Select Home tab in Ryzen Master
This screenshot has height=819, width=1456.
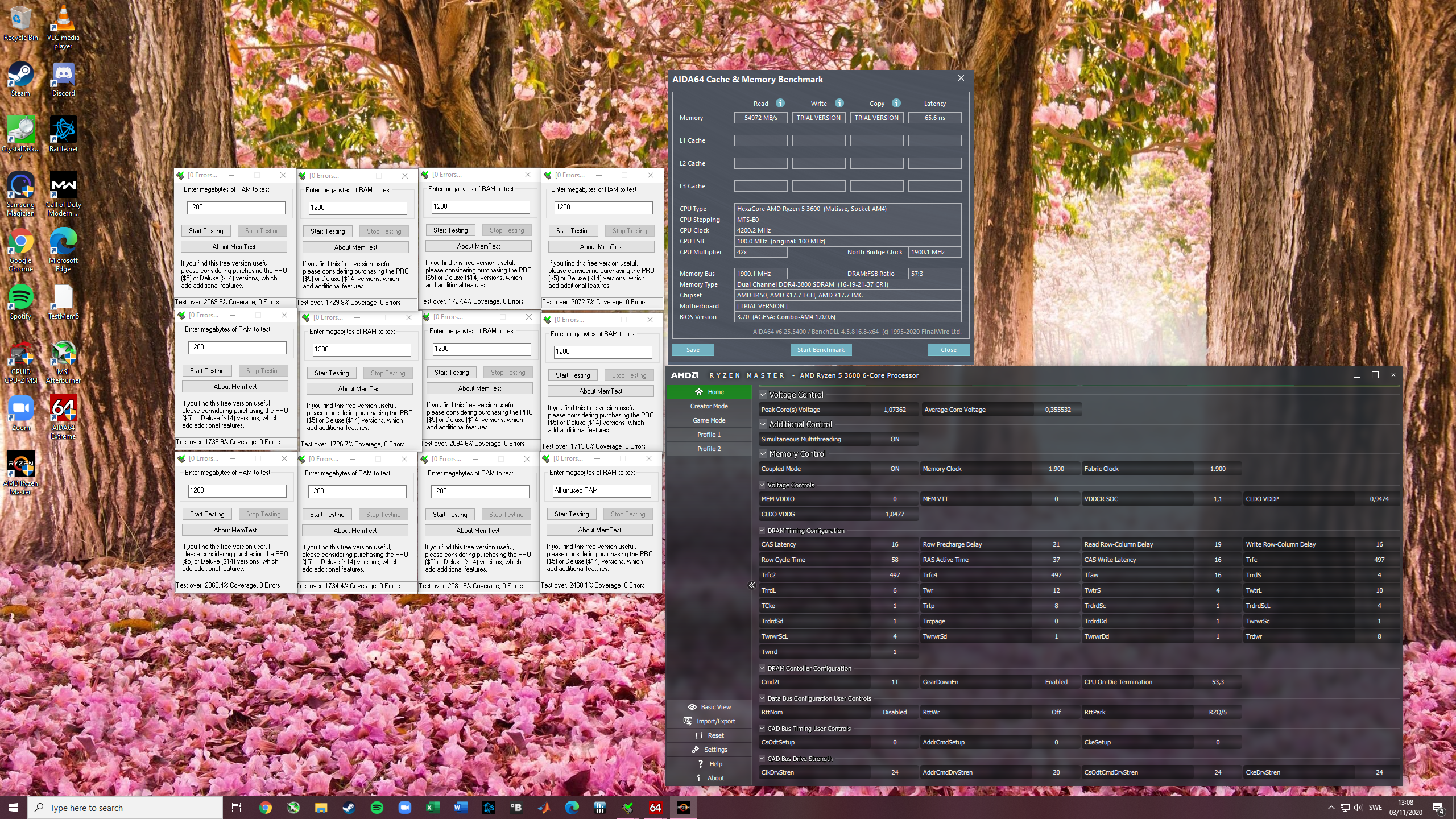coord(709,392)
